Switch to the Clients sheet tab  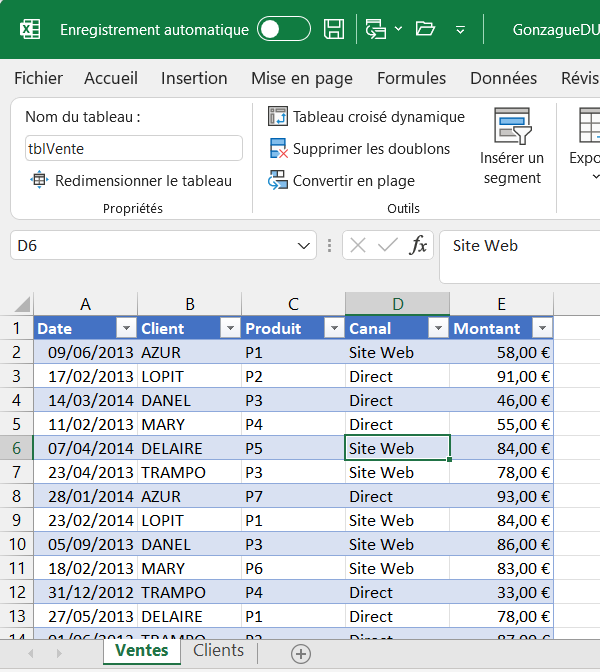[x=219, y=651]
